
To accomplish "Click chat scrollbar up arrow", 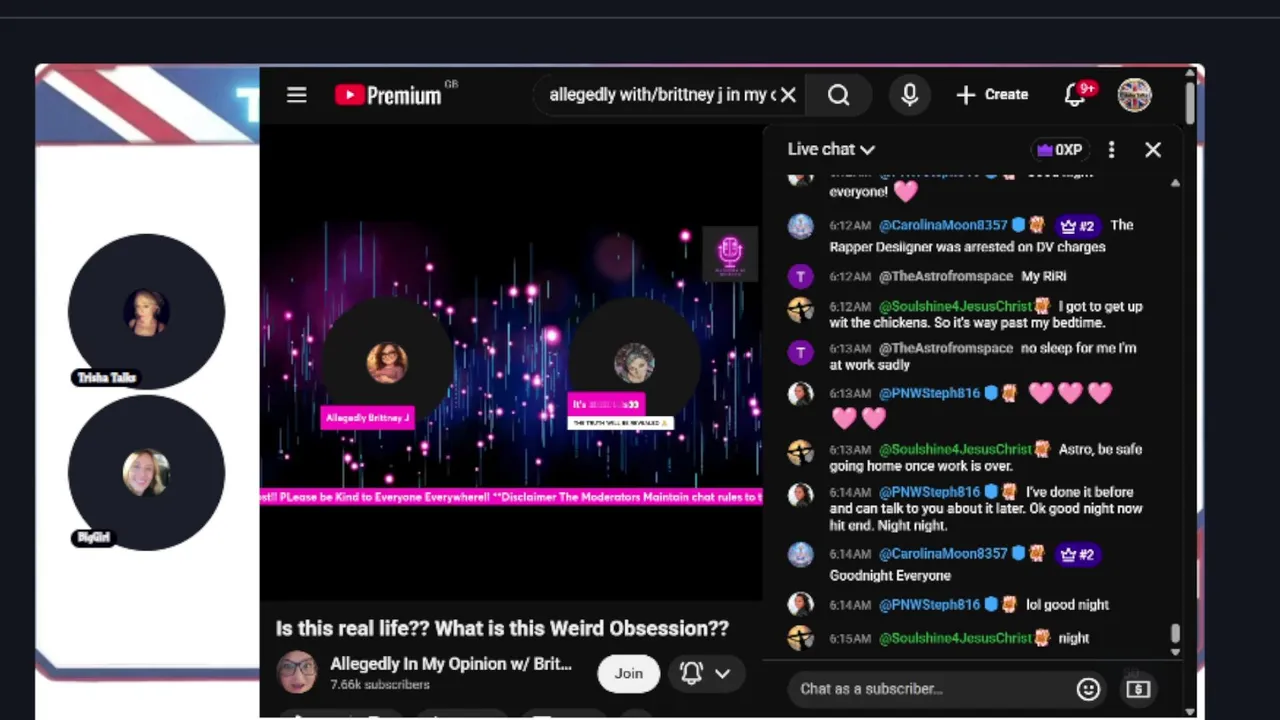I will (x=1175, y=183).
